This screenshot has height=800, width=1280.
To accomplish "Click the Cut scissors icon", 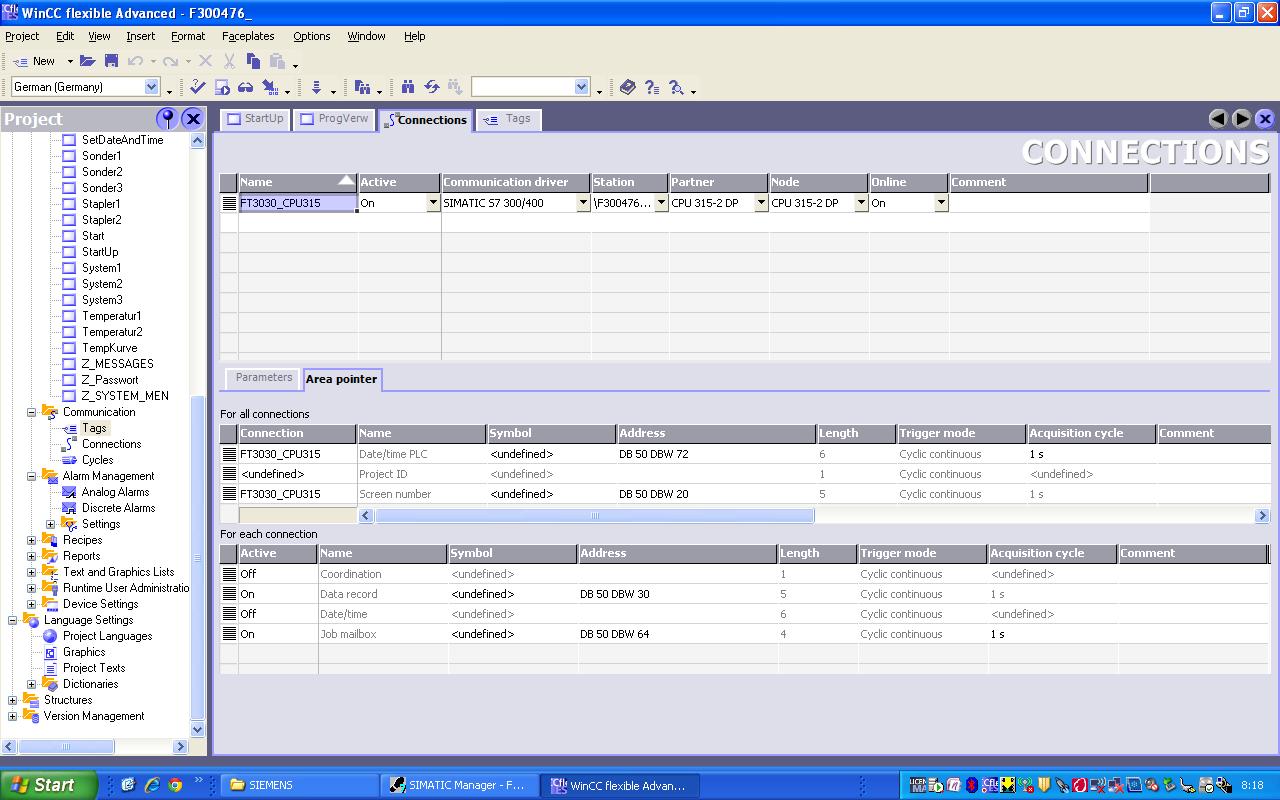I will (x=229, y=61).
